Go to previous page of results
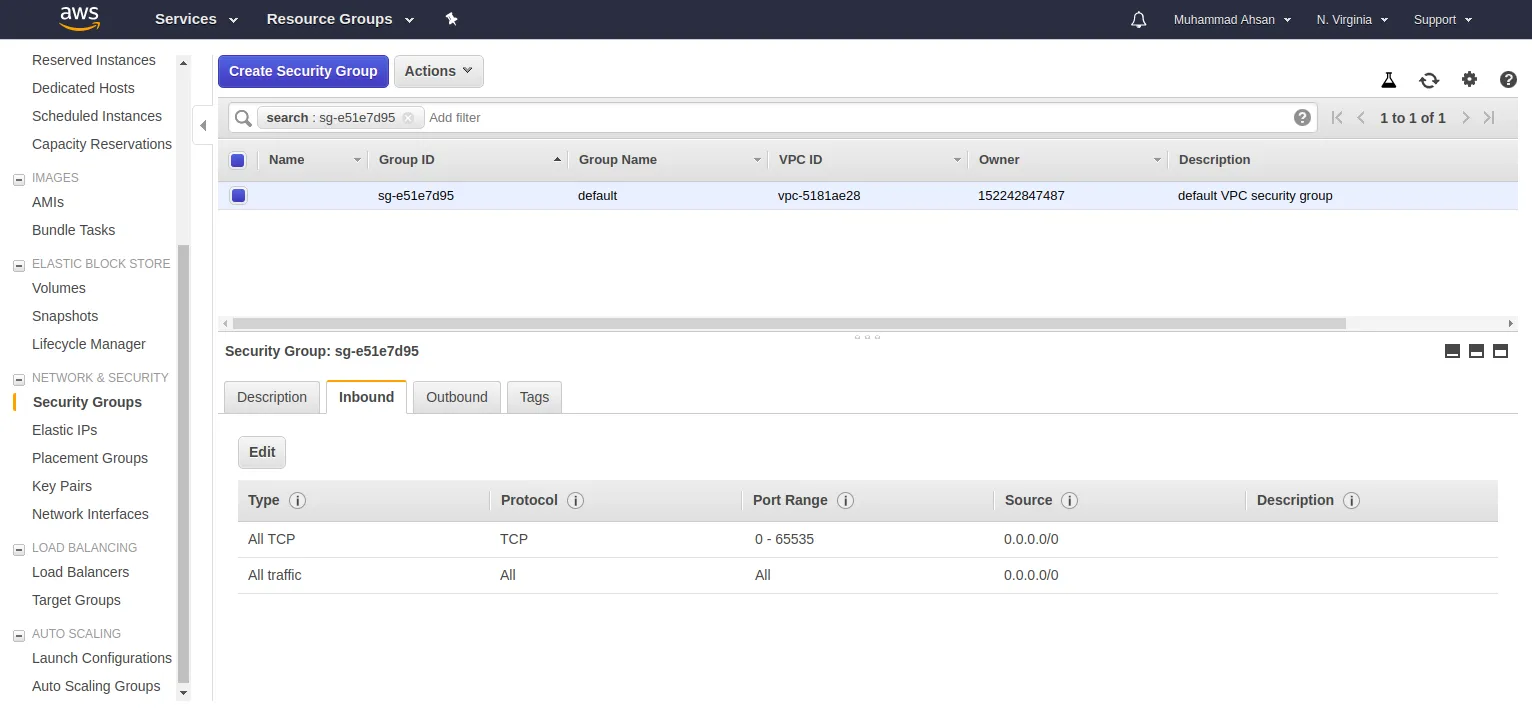This screenshot has height=709, width=1532. [x=1361, y=118]
